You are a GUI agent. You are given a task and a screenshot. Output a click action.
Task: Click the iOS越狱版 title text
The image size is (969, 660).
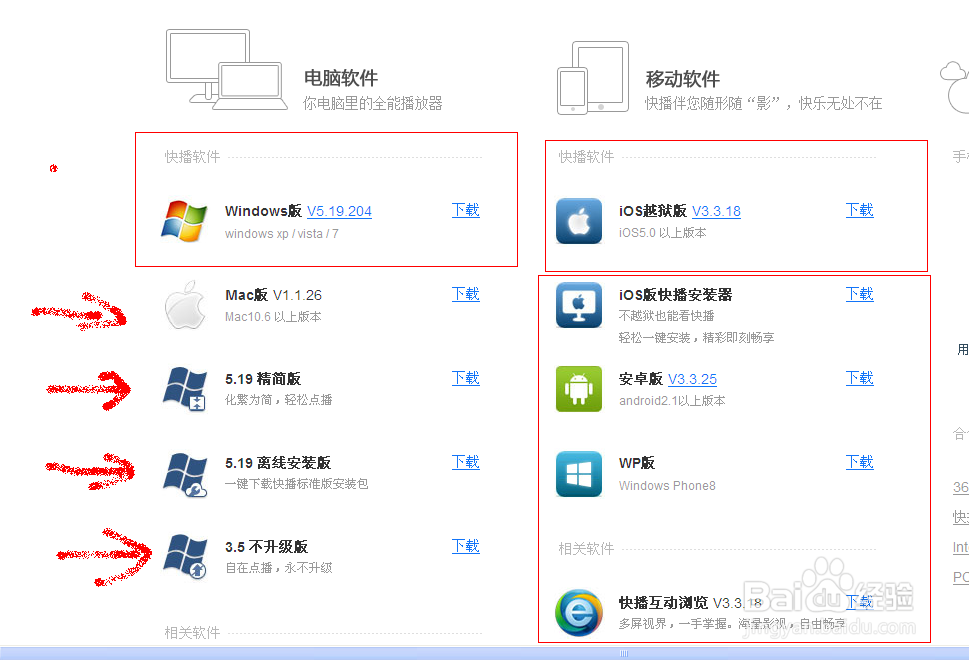[x=653, y=211]
